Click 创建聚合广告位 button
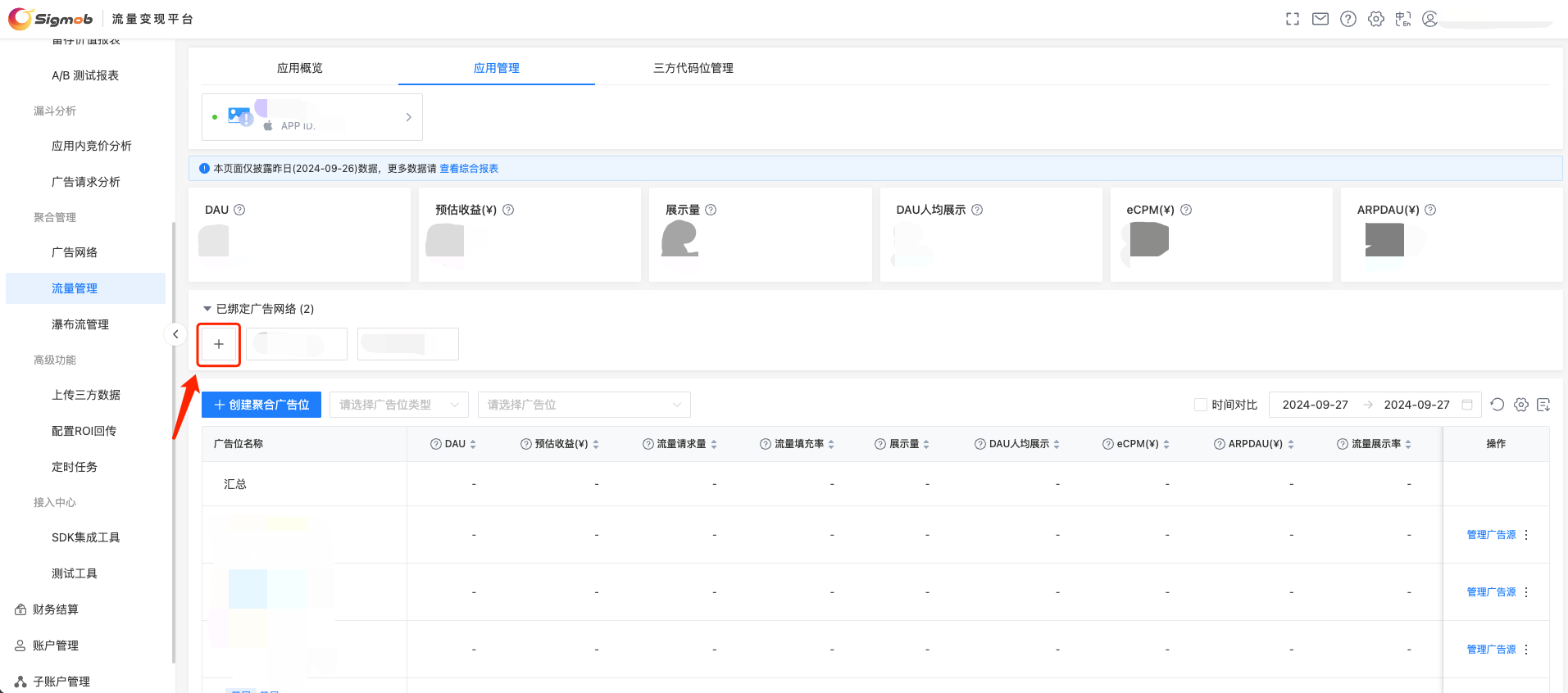This screenshot has width=1568, height=693. click(x=261, y=405)
